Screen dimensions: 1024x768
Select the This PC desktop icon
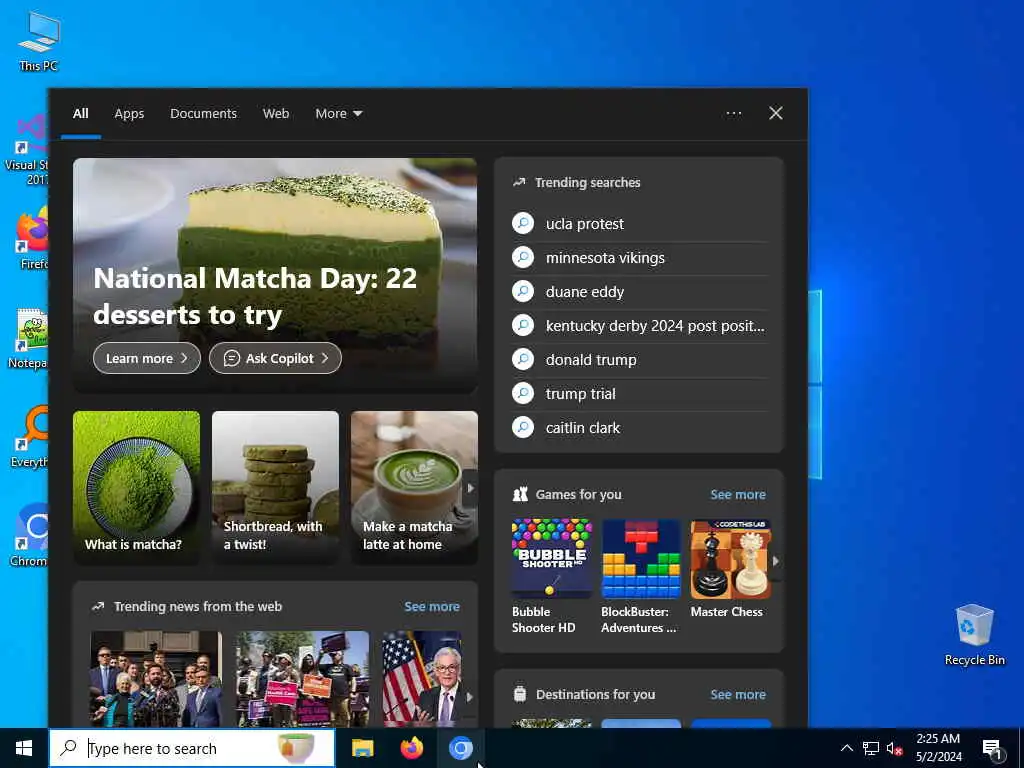39,40
